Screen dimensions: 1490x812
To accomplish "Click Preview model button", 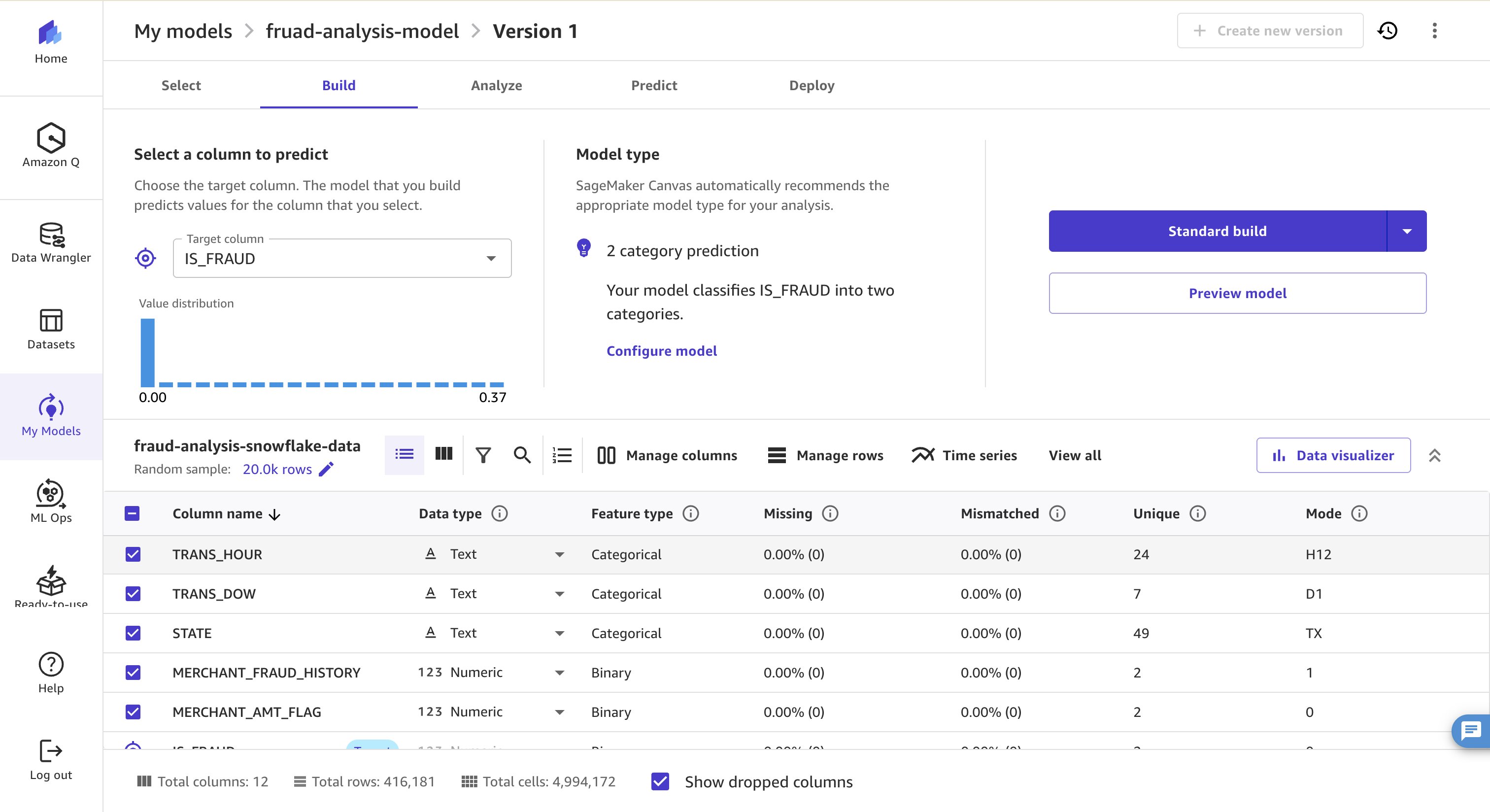I will (1238, 293).
